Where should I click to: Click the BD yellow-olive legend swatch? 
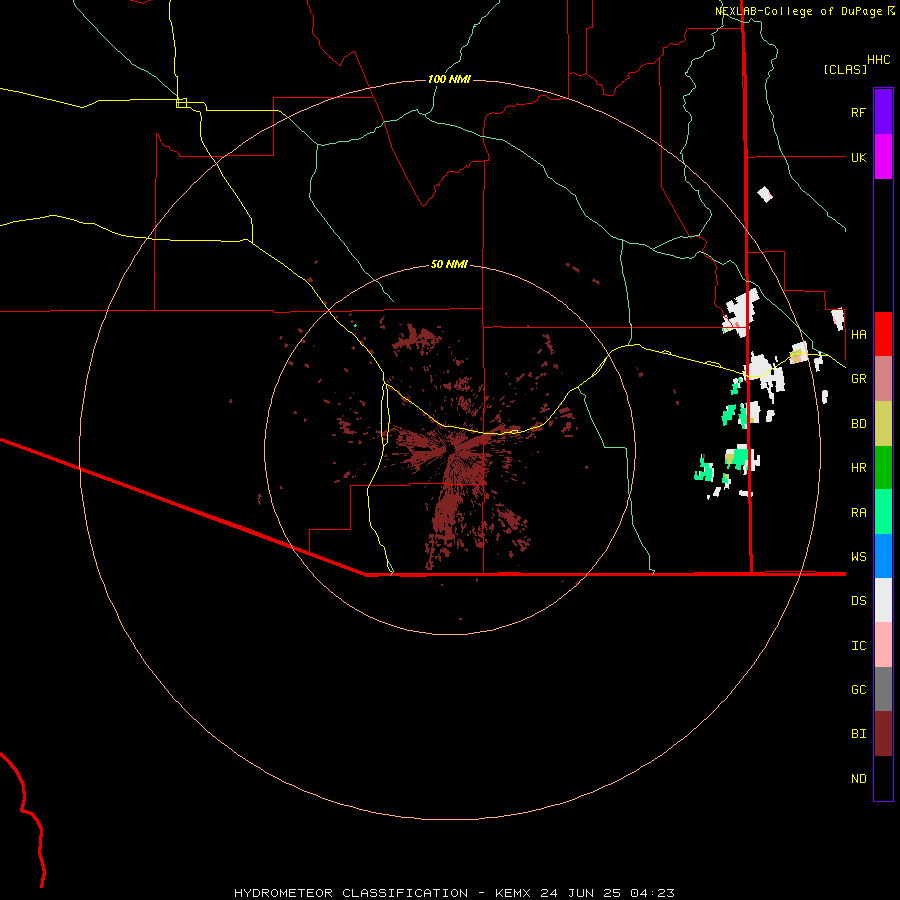coord(883,424)
